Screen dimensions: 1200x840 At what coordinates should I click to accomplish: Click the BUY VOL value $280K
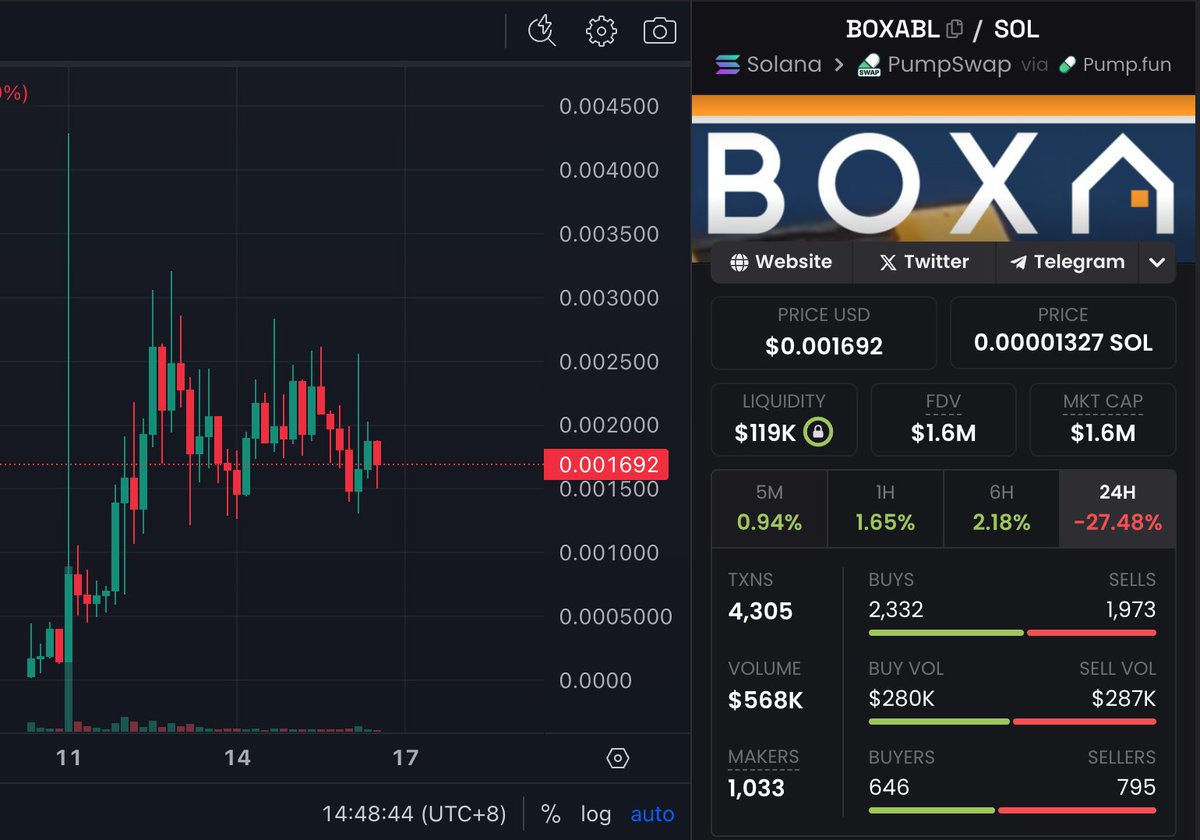coord(901,699)
